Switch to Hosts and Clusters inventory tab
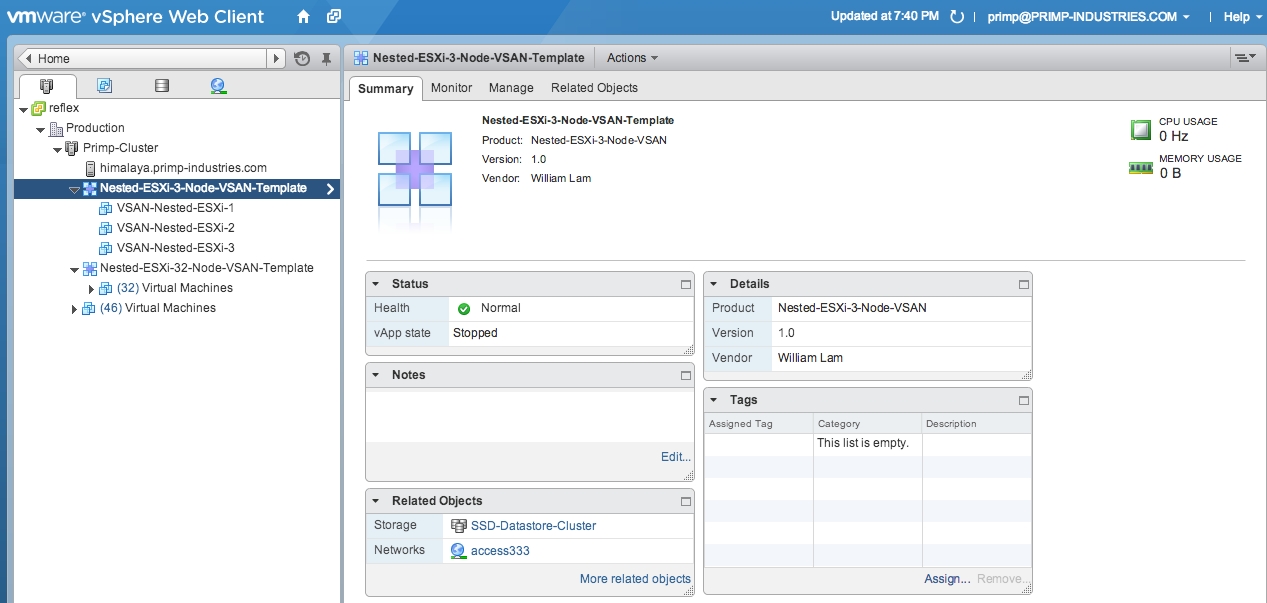 point(46,86)
